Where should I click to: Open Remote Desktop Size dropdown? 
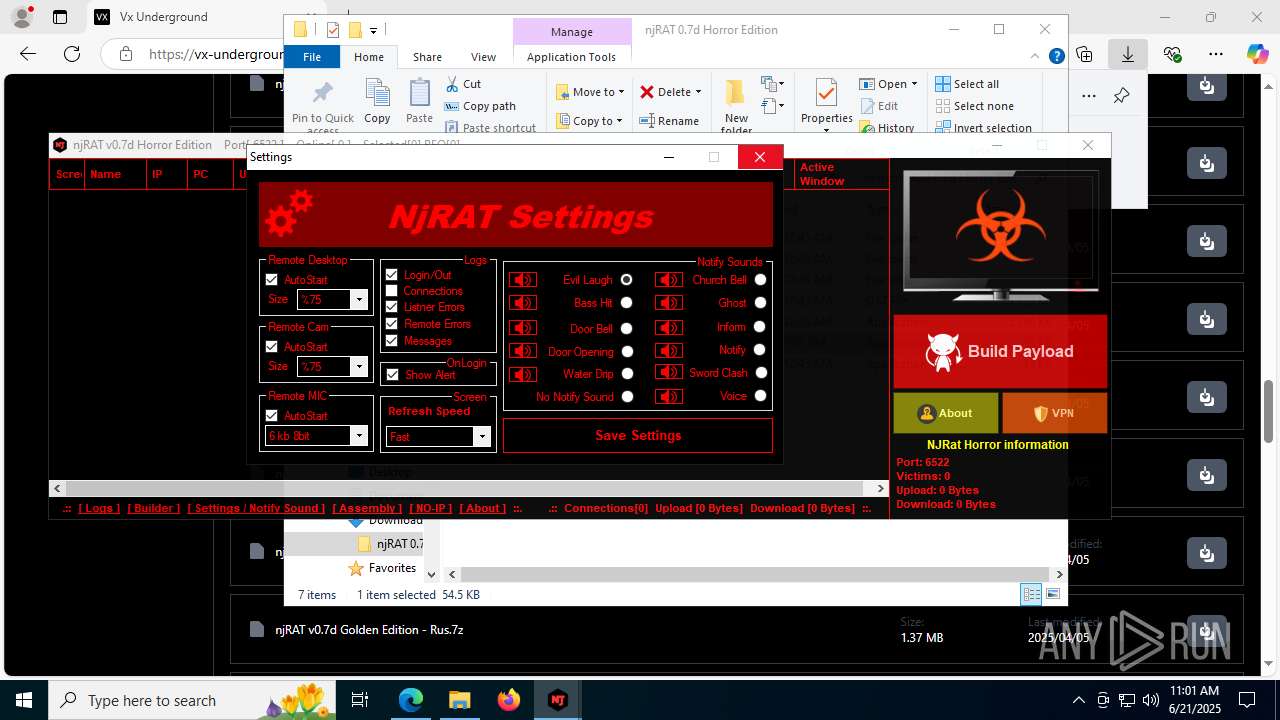[x=359, y=300]
